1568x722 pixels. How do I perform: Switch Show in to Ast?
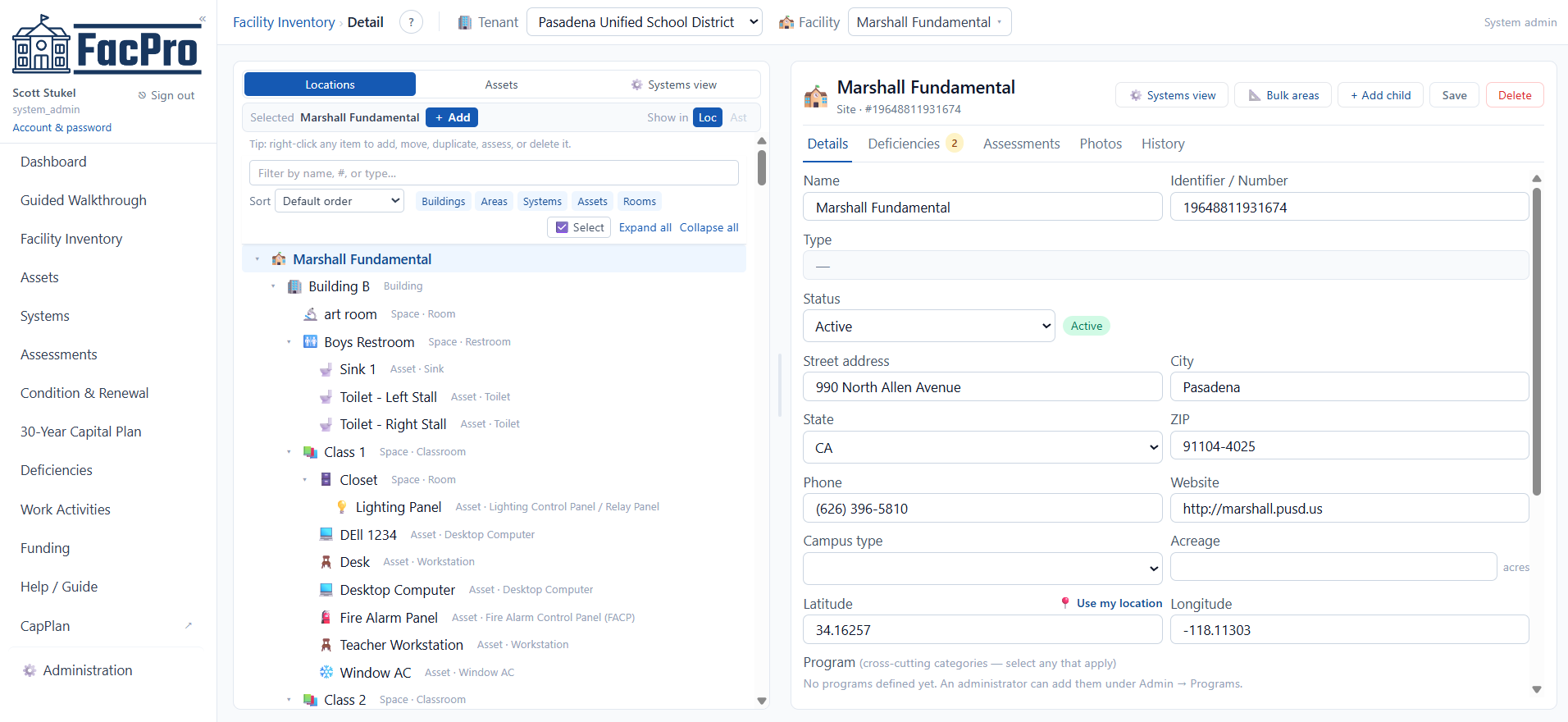(738, 117)
